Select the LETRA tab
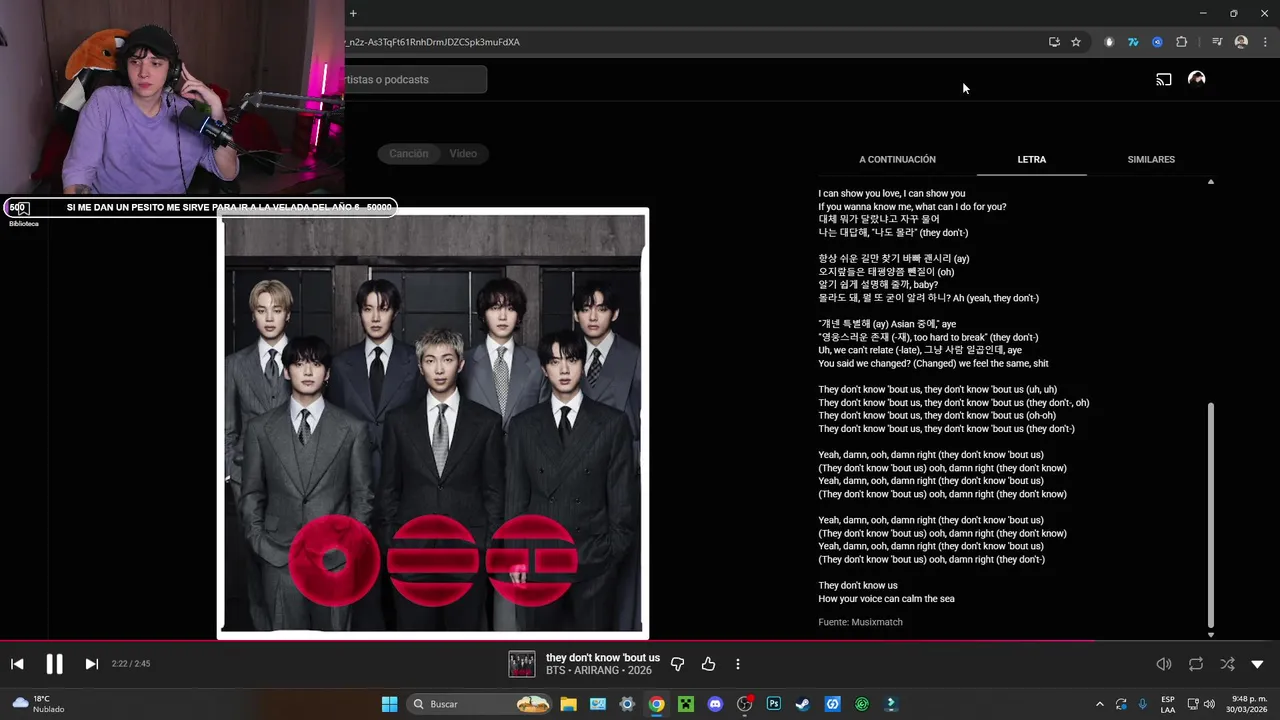 tap(1031, 159)
